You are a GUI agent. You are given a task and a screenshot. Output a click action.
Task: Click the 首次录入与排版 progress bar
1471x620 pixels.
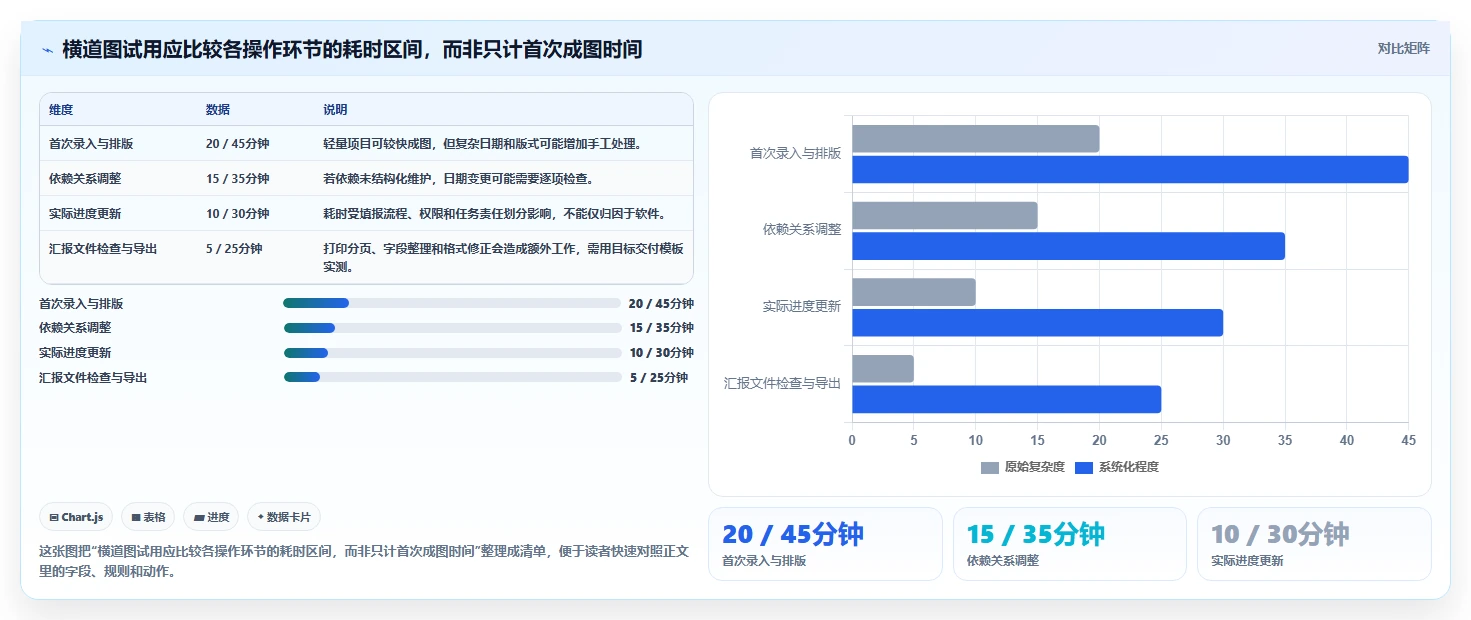pyautogui.click(x=452, y=303)
